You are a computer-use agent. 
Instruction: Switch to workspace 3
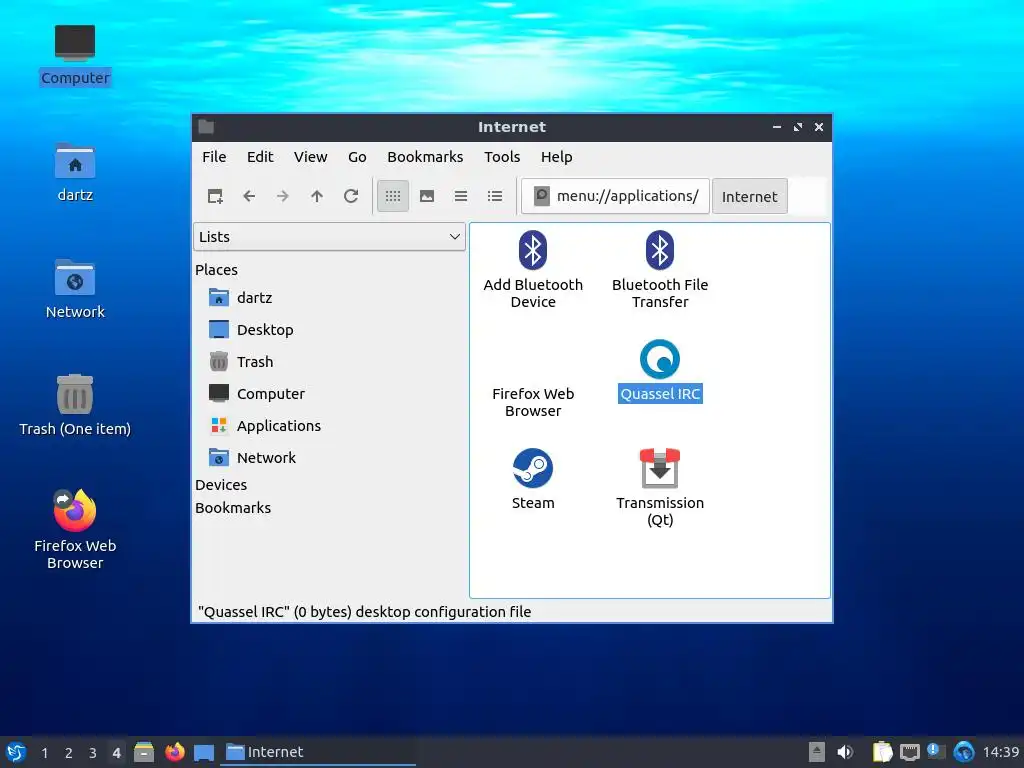click(x=93, y=753)
